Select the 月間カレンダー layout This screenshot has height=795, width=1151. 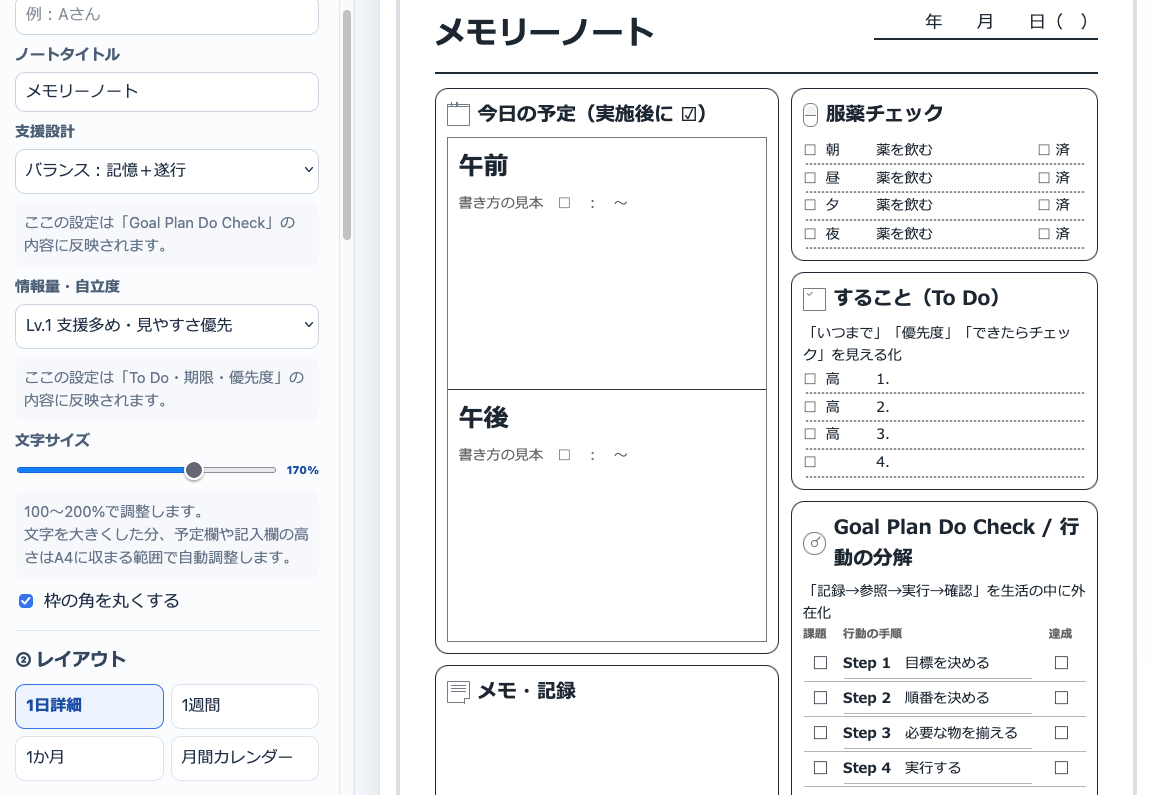245,758
